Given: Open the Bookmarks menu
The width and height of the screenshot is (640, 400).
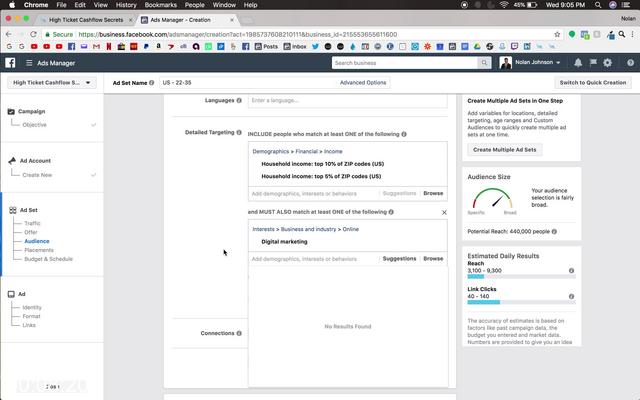Looking at the screenshot, I should tap(160, 5).
